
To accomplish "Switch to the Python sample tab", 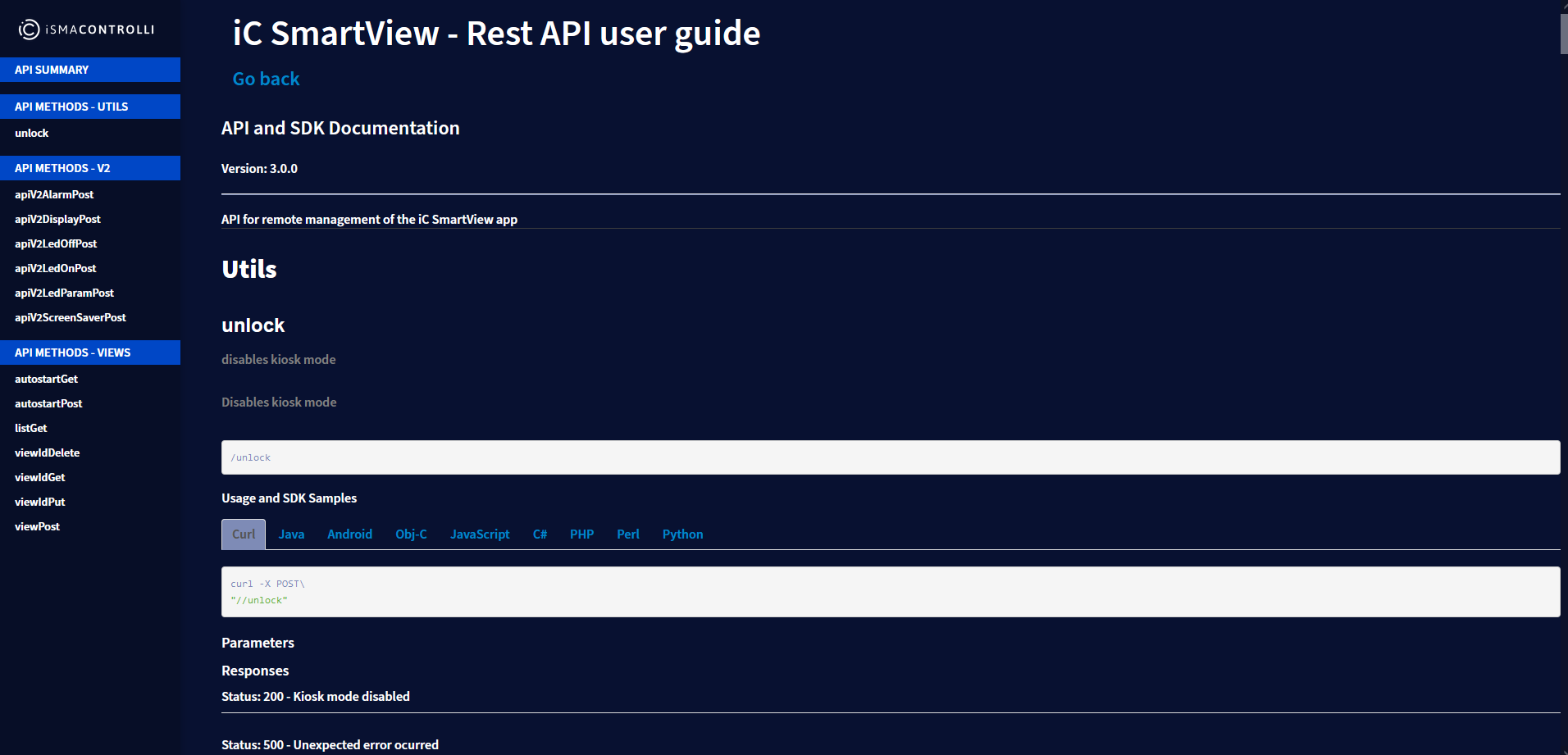I will [682, 534].
